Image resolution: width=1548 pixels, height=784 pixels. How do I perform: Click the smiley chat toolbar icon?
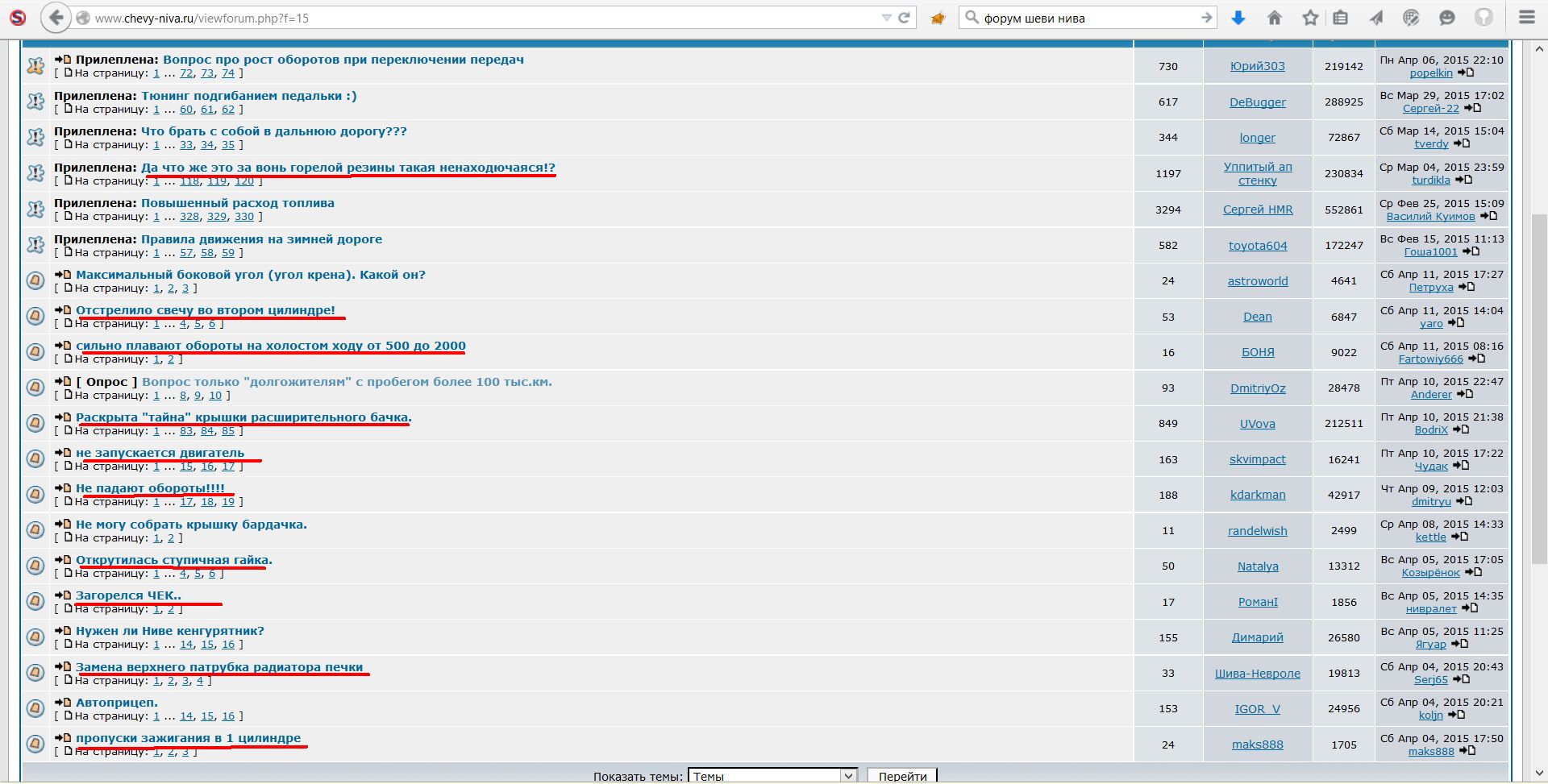(1447, 18)
